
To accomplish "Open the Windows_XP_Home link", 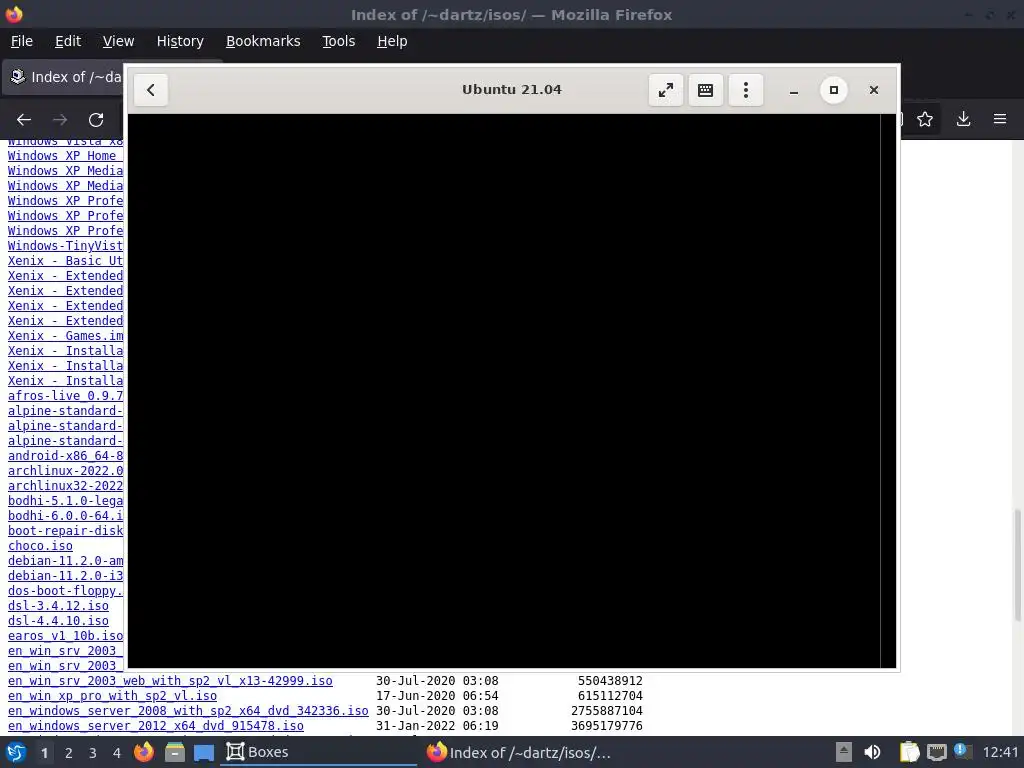I will (65, 155).
